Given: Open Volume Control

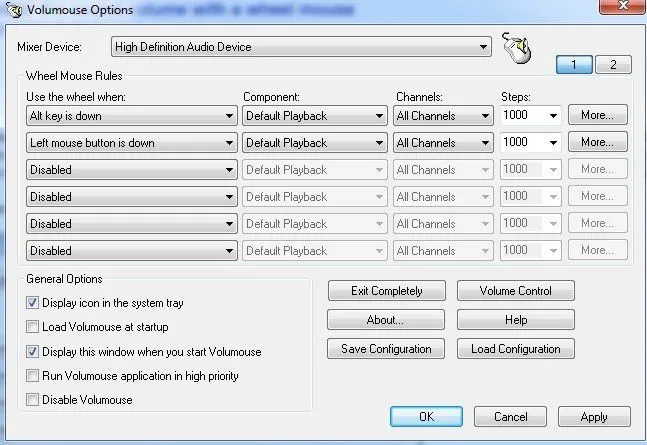Looking at the screenshot, I should [516, 291].
